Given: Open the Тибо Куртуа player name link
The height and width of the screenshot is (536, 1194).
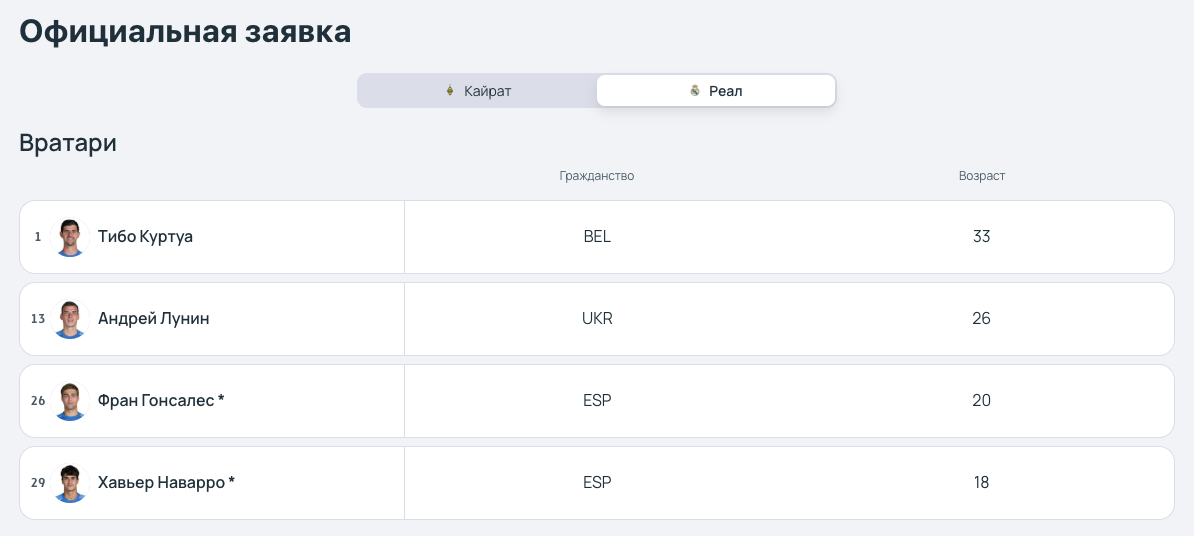Looking at the screenshot, I should tap(145, 237).
